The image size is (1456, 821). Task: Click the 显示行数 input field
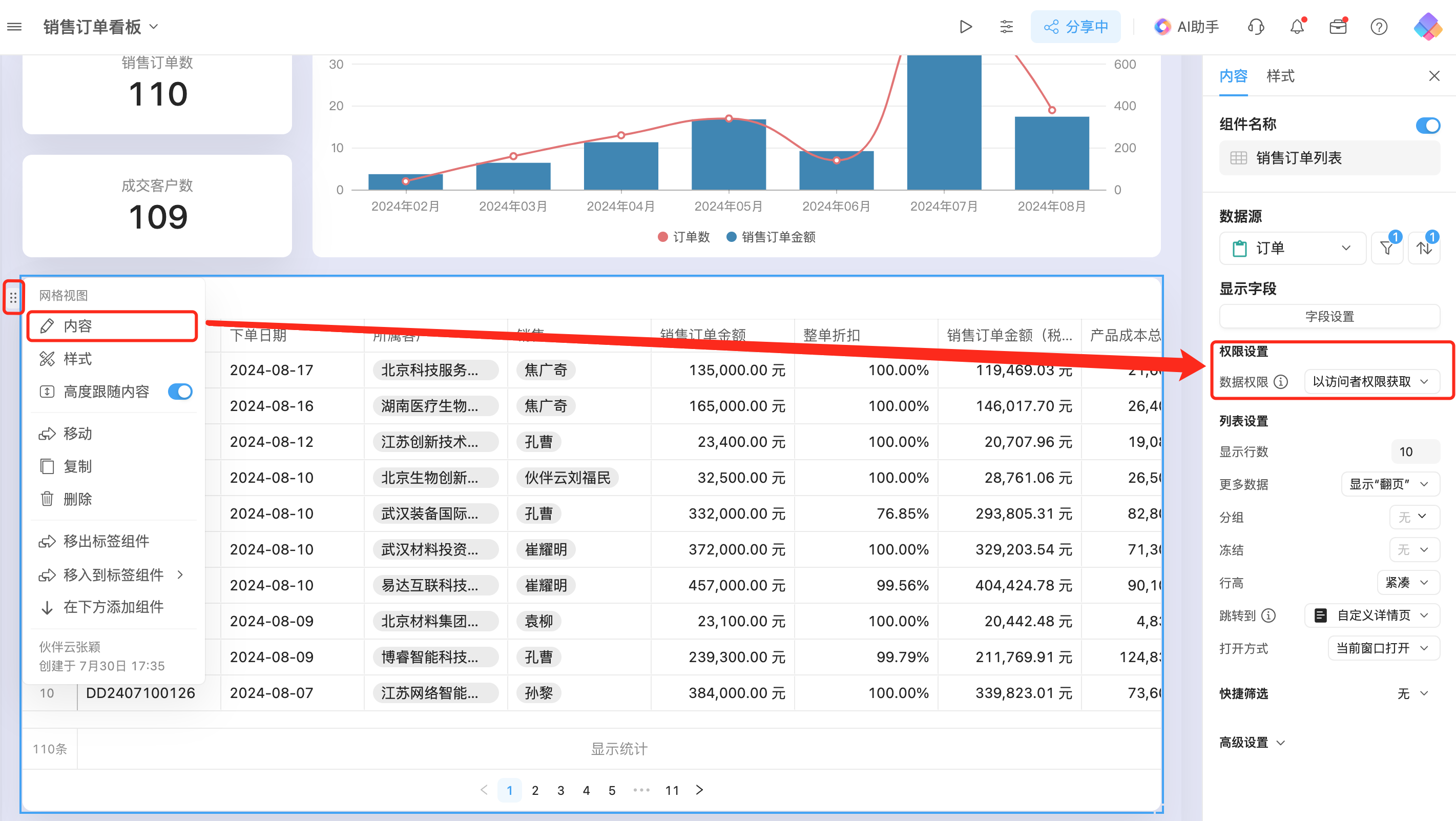[1415, 451]
